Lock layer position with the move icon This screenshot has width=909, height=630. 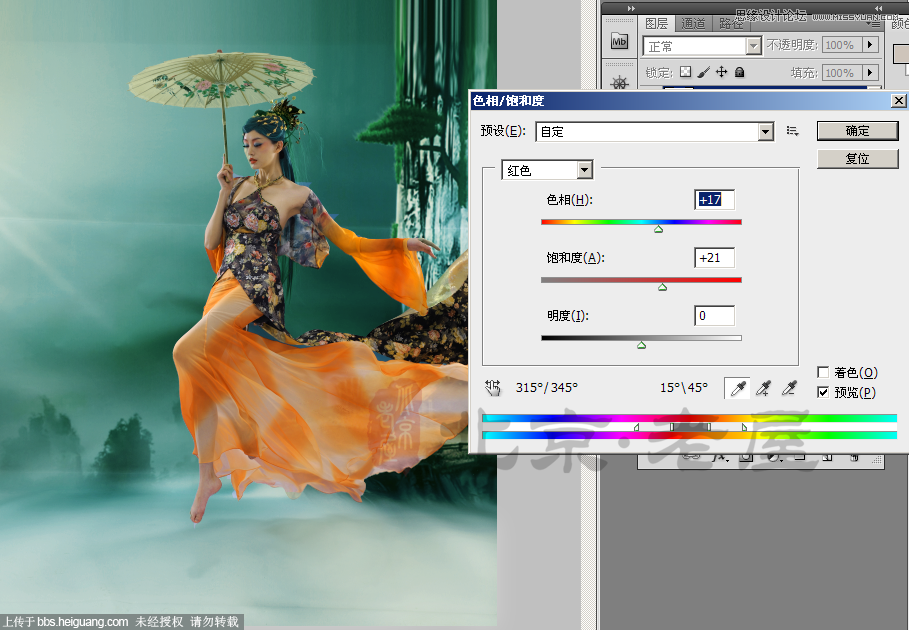point(721,72)
